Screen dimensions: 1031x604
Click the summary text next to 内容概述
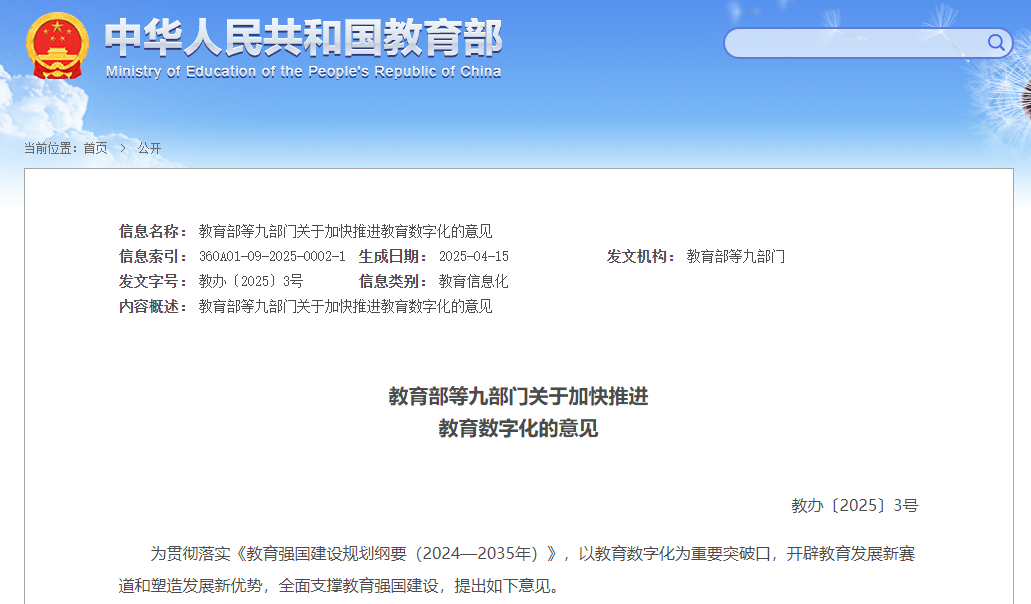[x=345, y=306]
